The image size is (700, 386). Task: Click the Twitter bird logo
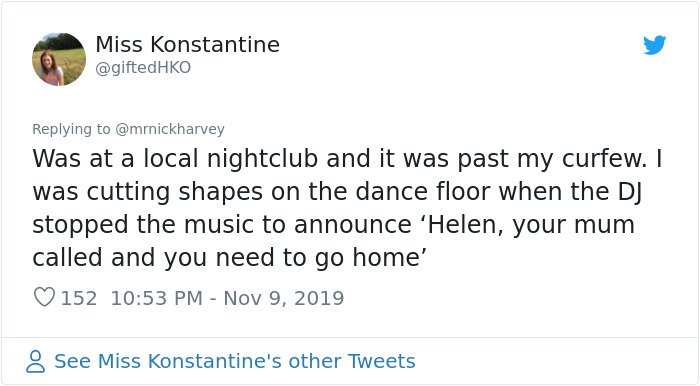click(x=654, y=45)
